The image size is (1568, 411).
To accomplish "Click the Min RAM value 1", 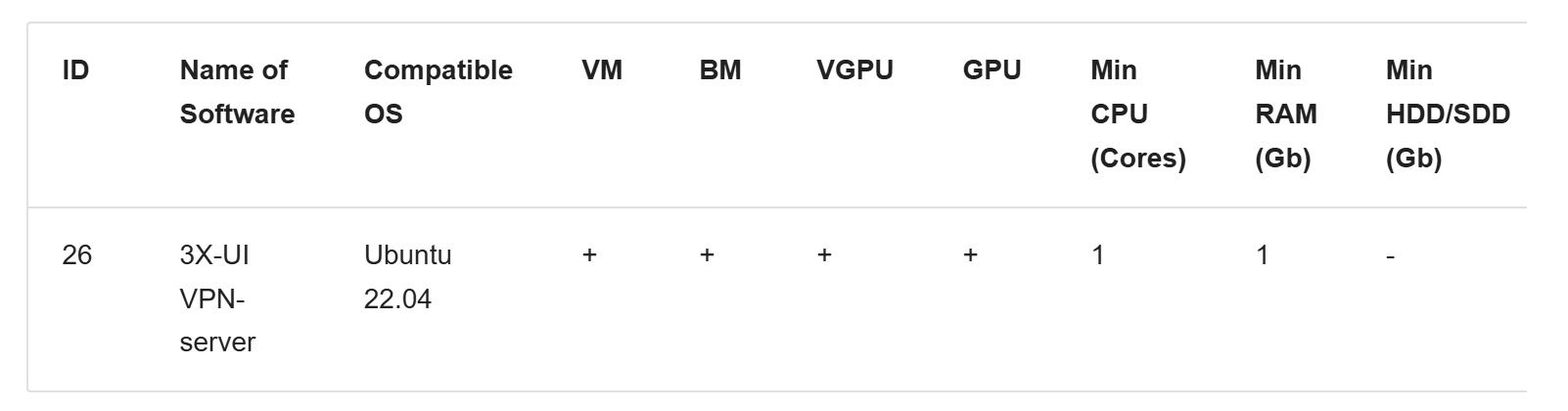I will point(1263,255).
